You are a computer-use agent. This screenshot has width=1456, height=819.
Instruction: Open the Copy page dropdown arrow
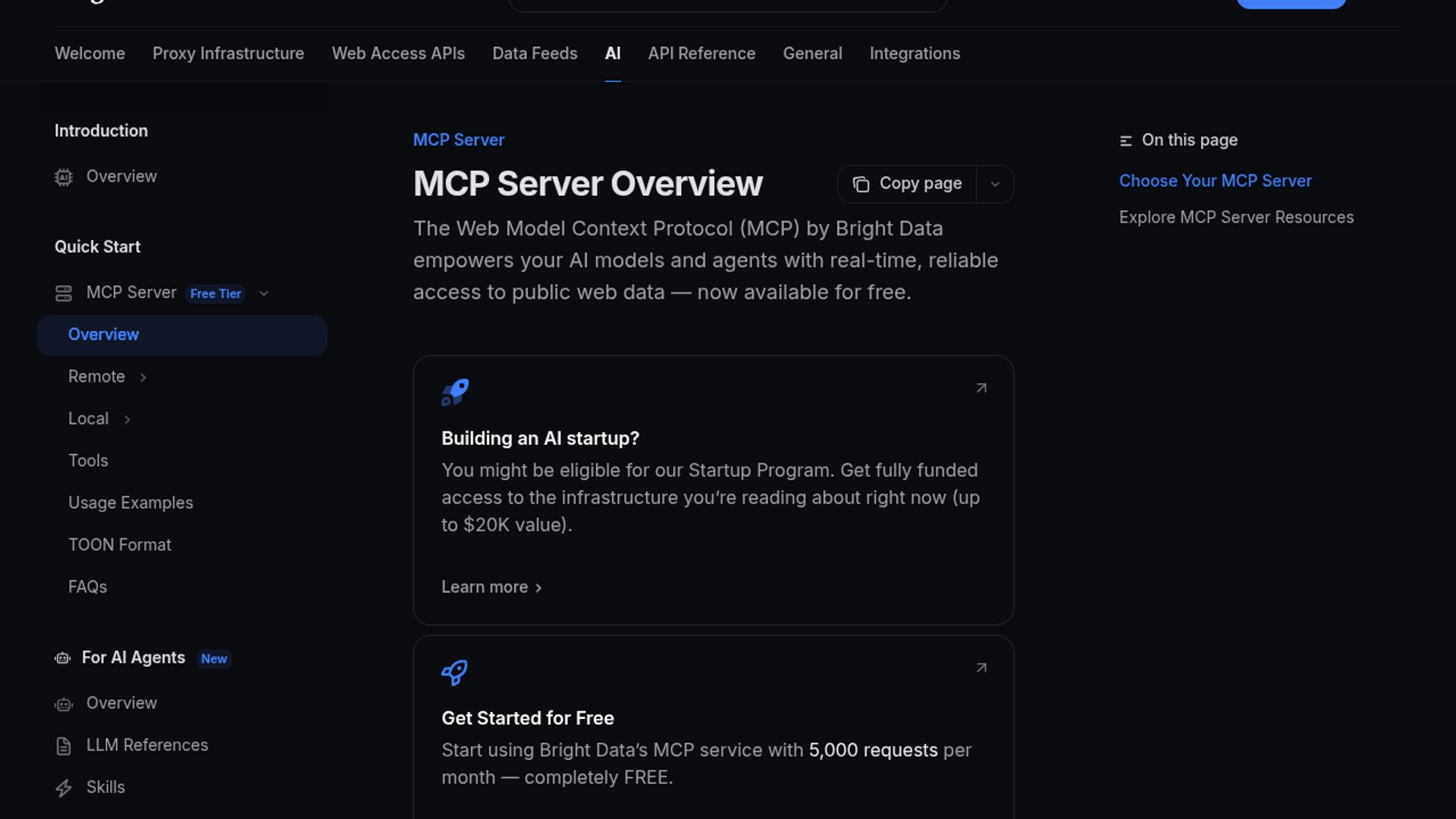click(x=995, y=184)
